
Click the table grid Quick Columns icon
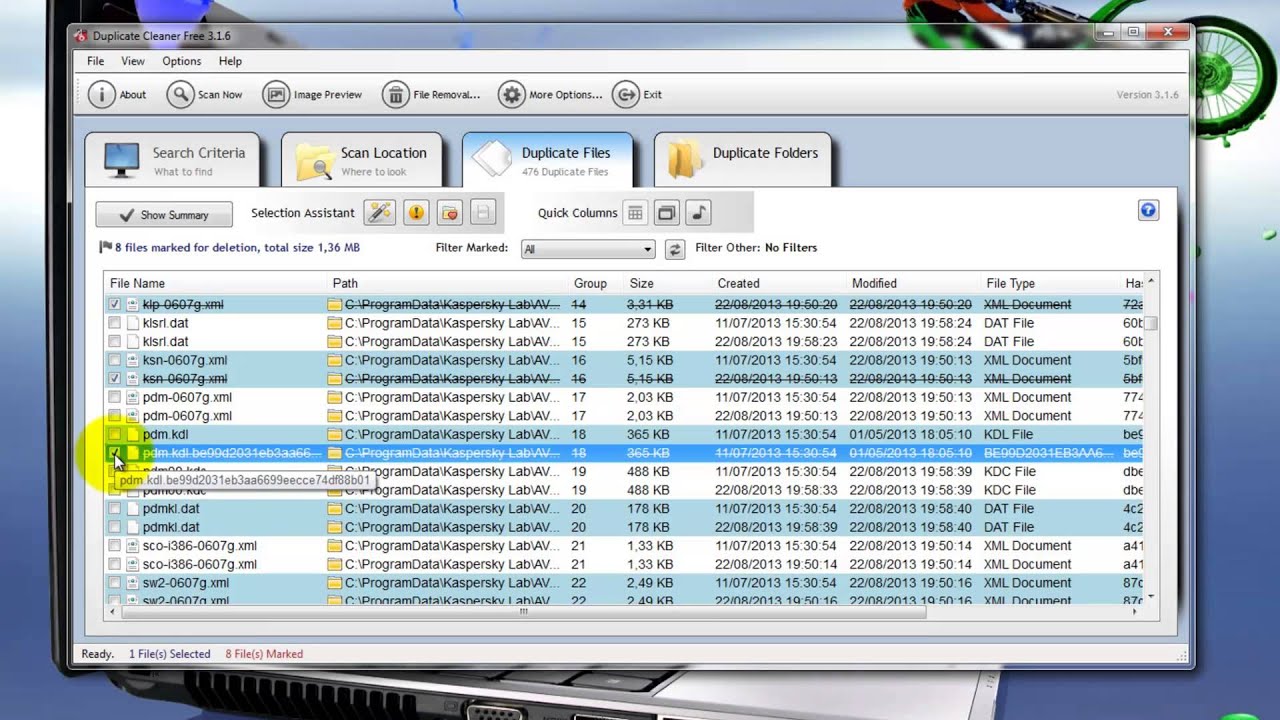tap(635, 212)
